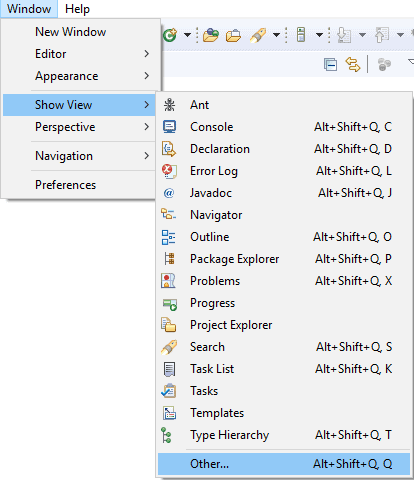Click the Search flashlight toolbar icon

258,35
